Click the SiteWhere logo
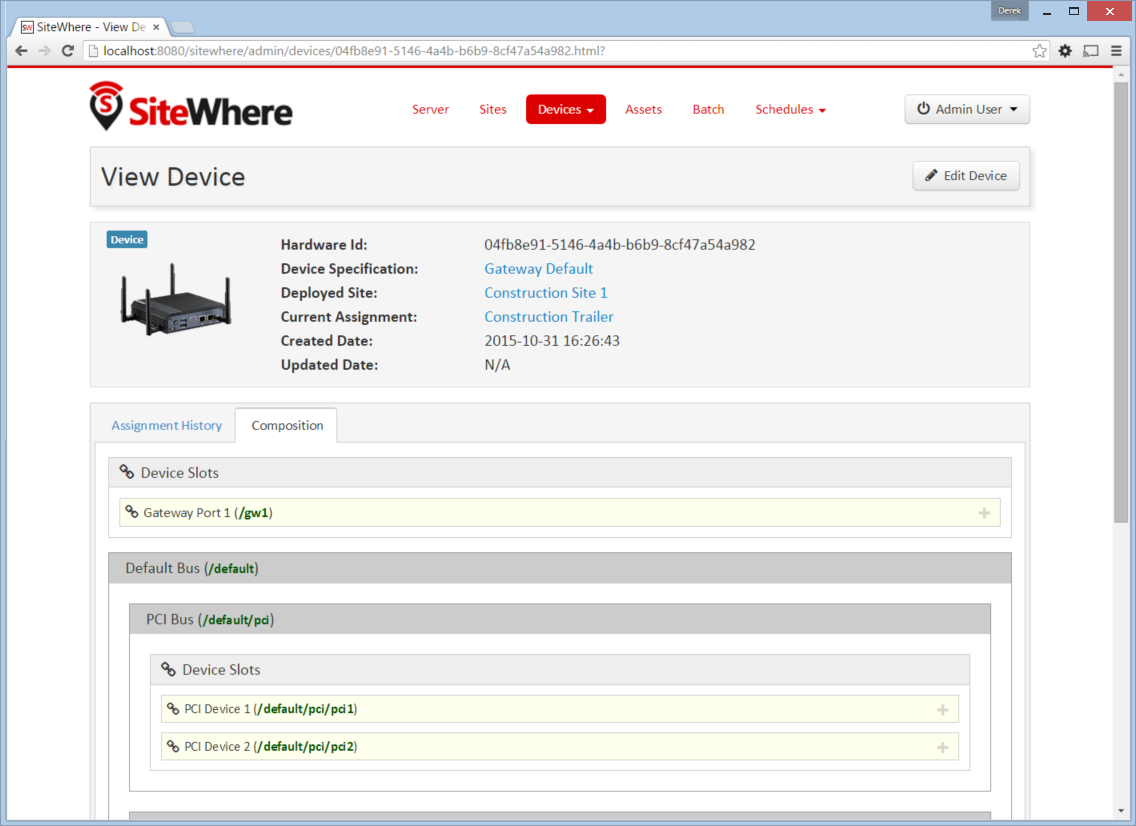Viewport: 1136px width, 826px height. [191, 107]
